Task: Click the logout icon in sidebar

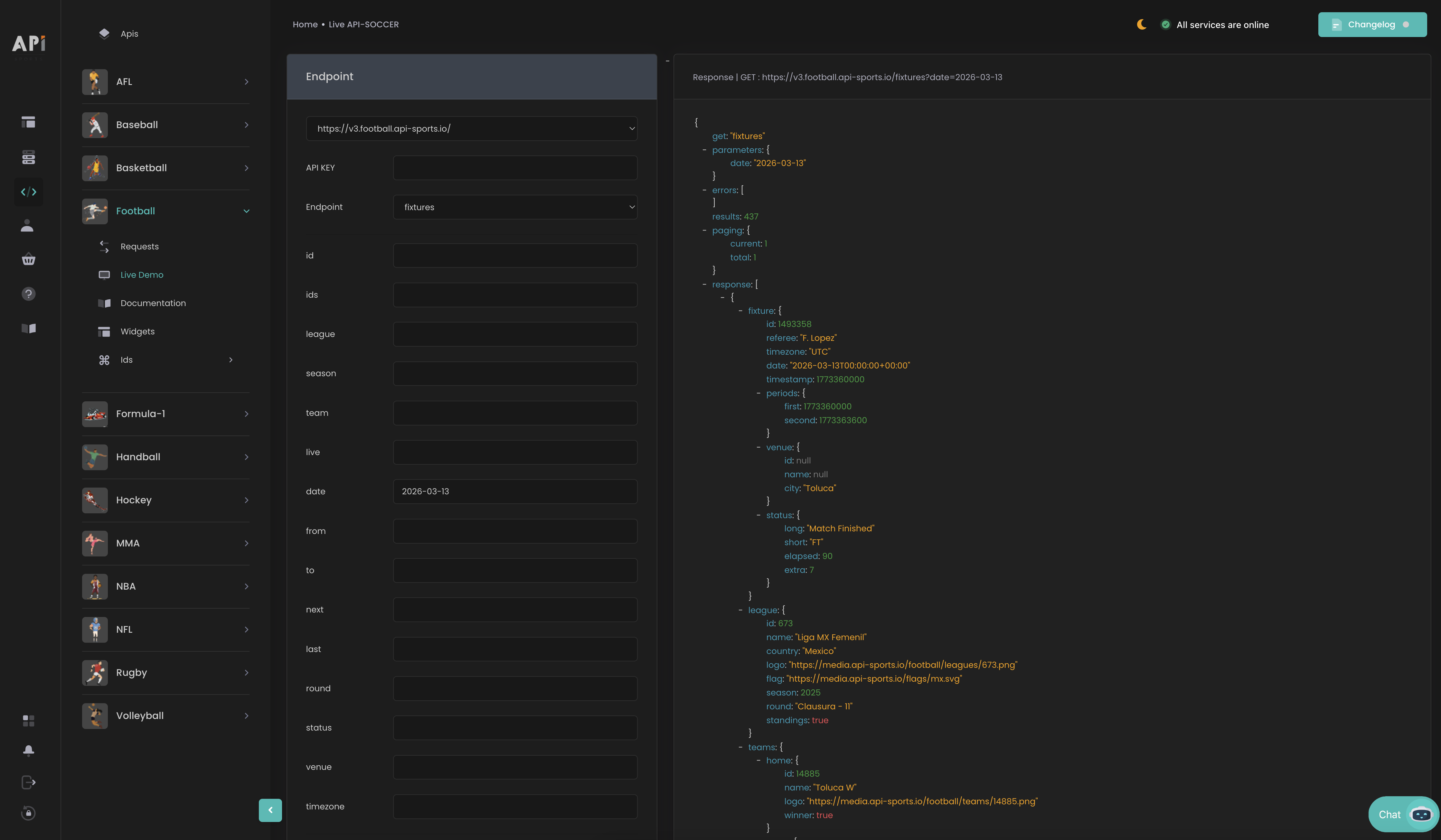Action: coord(28,782)
